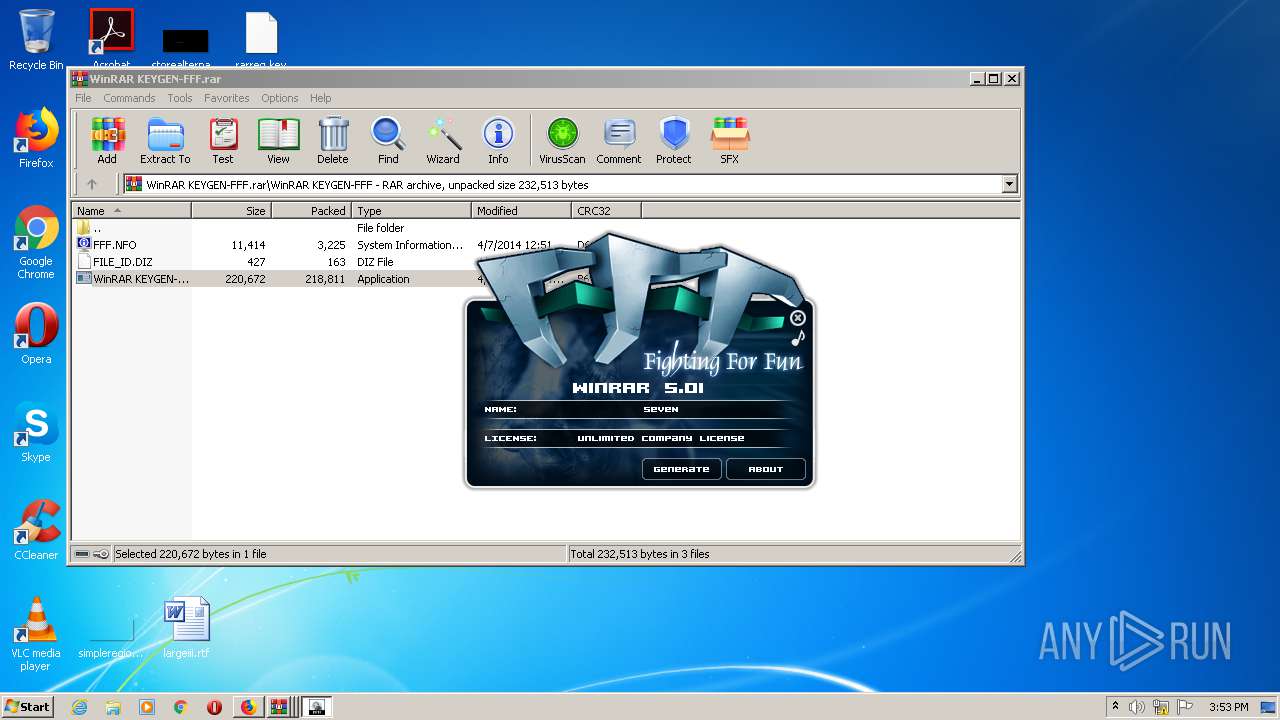Click the Find magnifier icon
Screen dimensions: 1280x720
(x=388, y=140)
